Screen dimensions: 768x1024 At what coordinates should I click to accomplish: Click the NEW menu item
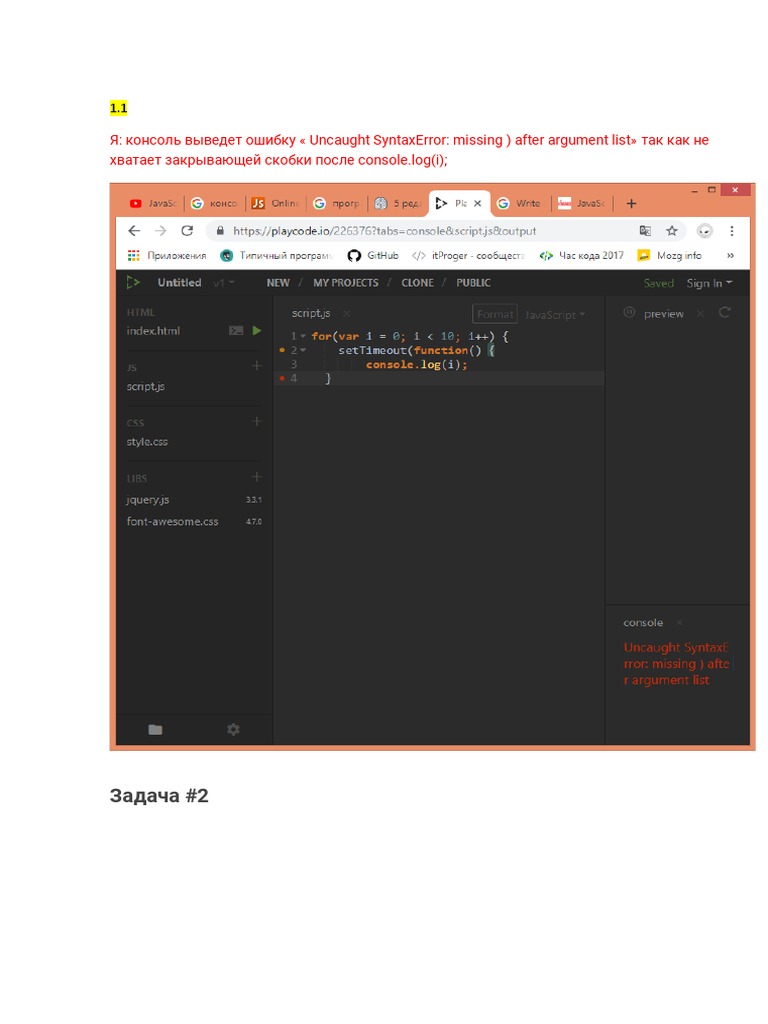(278, 283)
